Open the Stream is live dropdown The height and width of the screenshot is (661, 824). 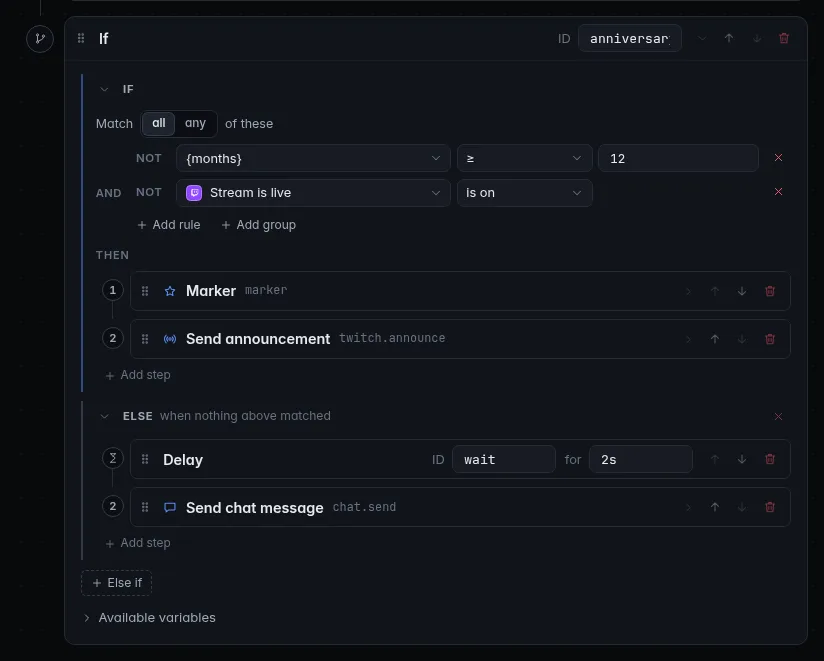pyautogui.click(x=313, y=193)
